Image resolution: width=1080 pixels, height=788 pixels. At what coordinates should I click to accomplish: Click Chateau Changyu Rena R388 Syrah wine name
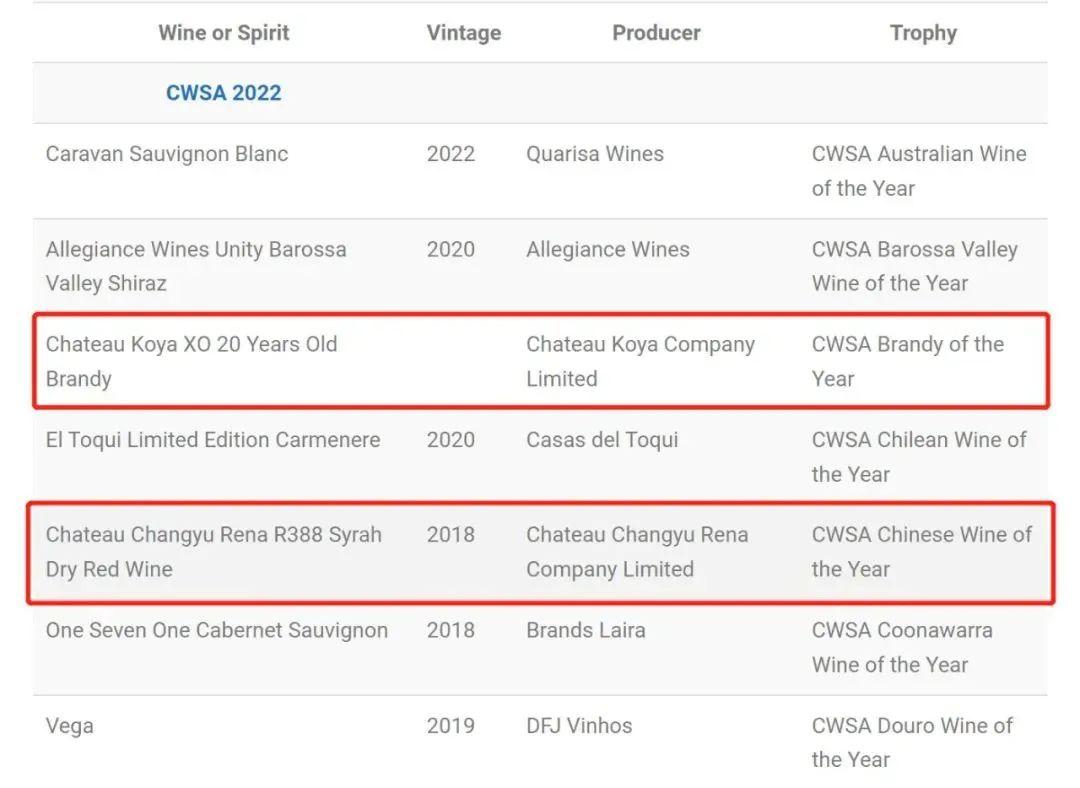213,551
